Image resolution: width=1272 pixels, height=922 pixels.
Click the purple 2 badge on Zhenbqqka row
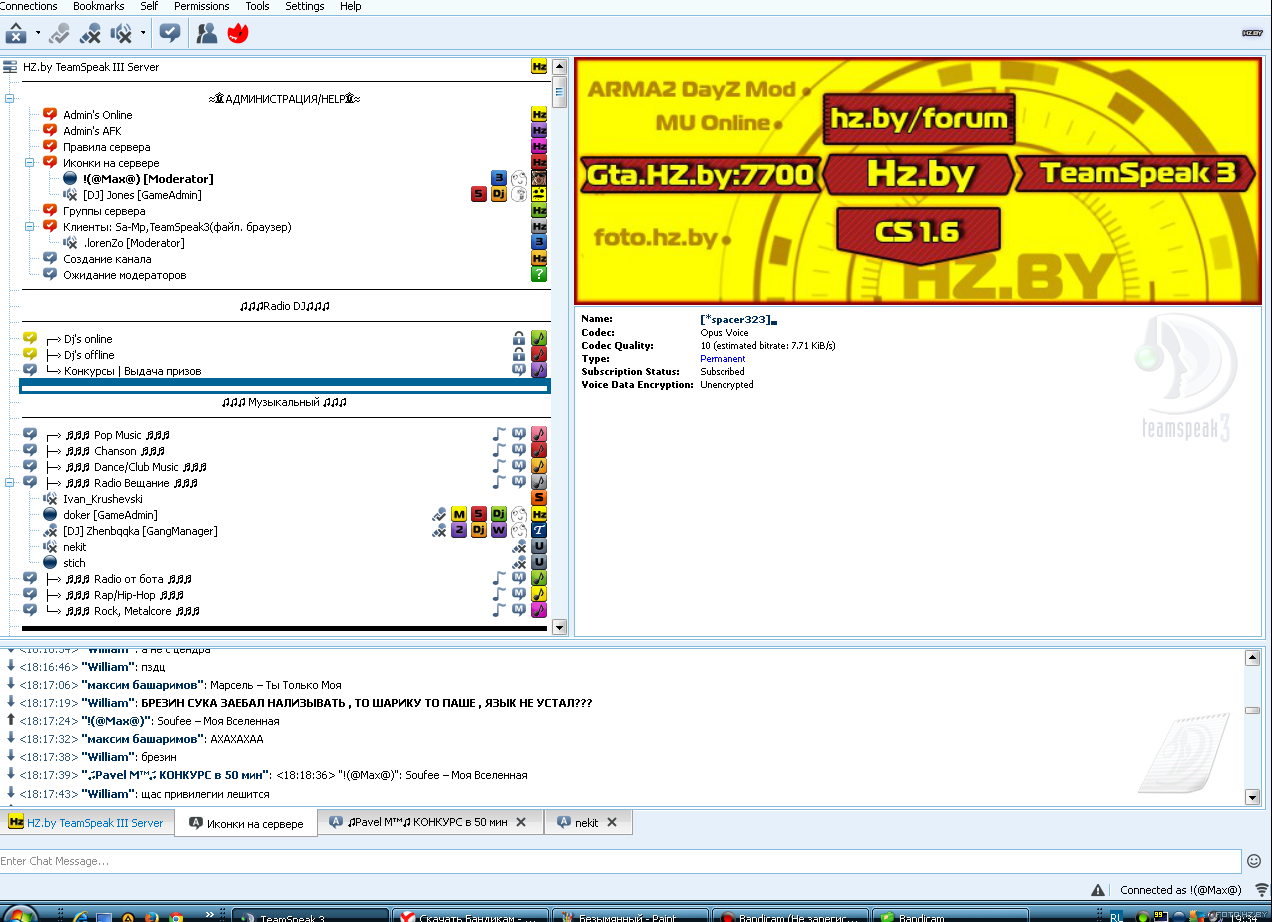click(x=459, y=531)
